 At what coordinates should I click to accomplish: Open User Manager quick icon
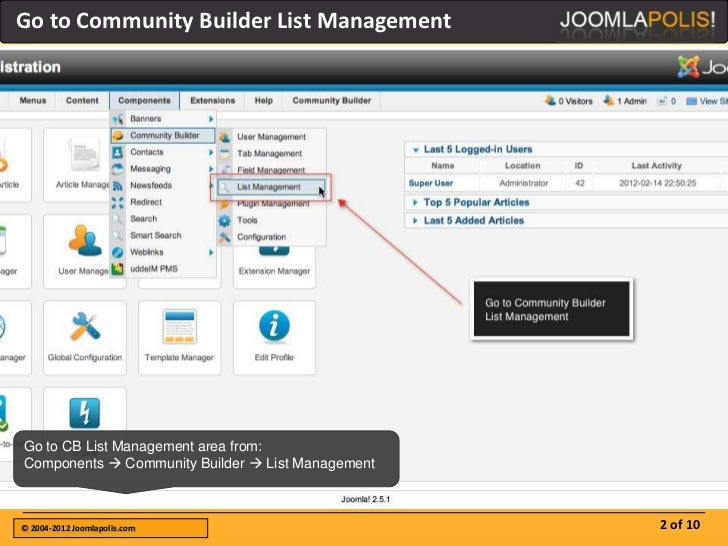77,251
